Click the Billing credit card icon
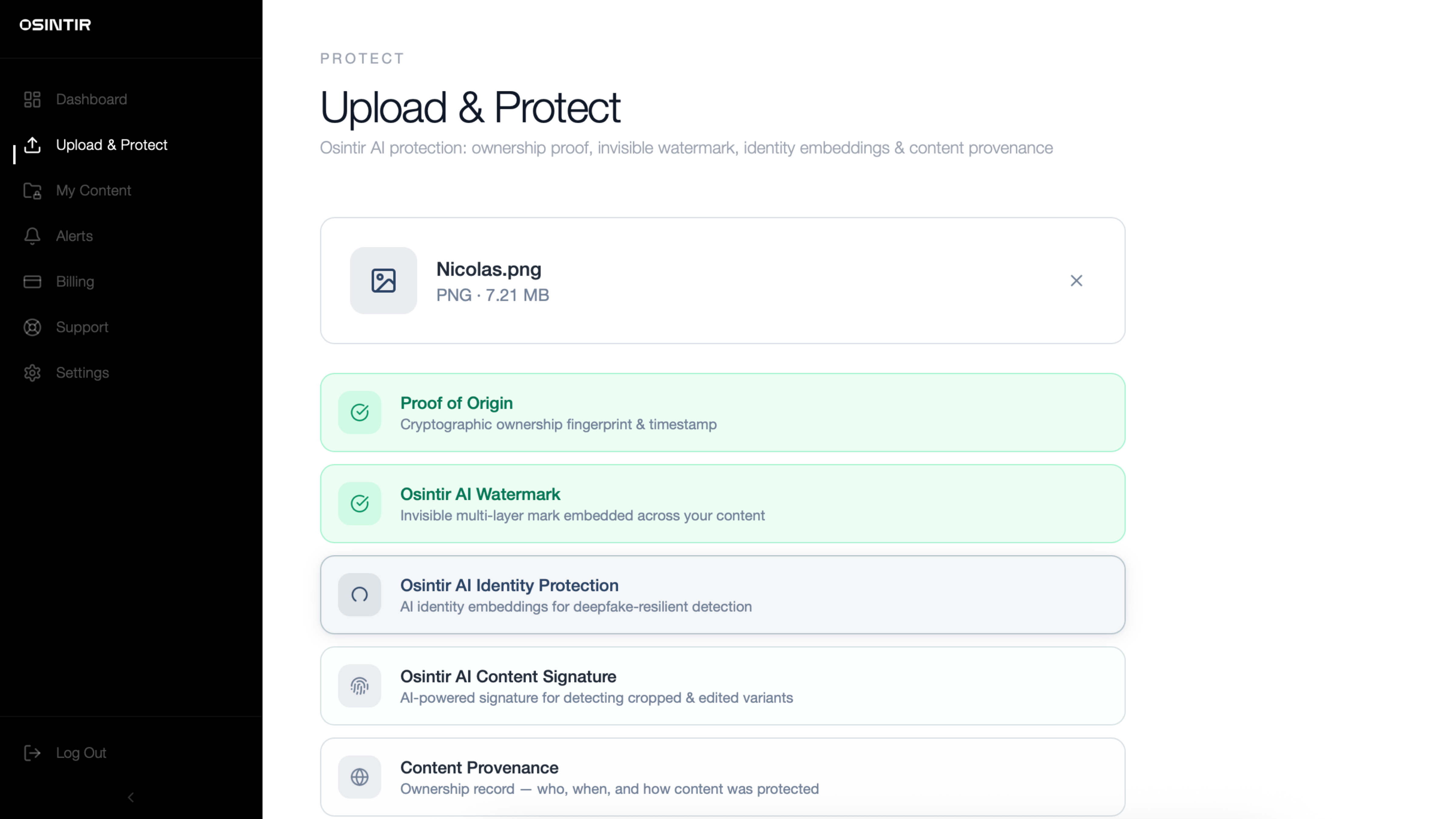Screen dimensions: 1456x819 pos(32,282)
